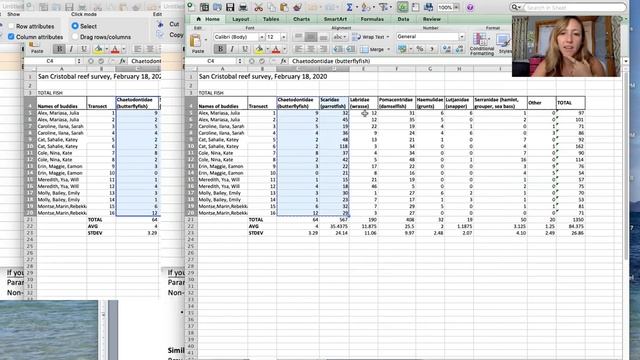Viewport: 640px width, 360px height.
Task: Click the Save icon in Excel's top toolbar
Action: tap(230, 7)
